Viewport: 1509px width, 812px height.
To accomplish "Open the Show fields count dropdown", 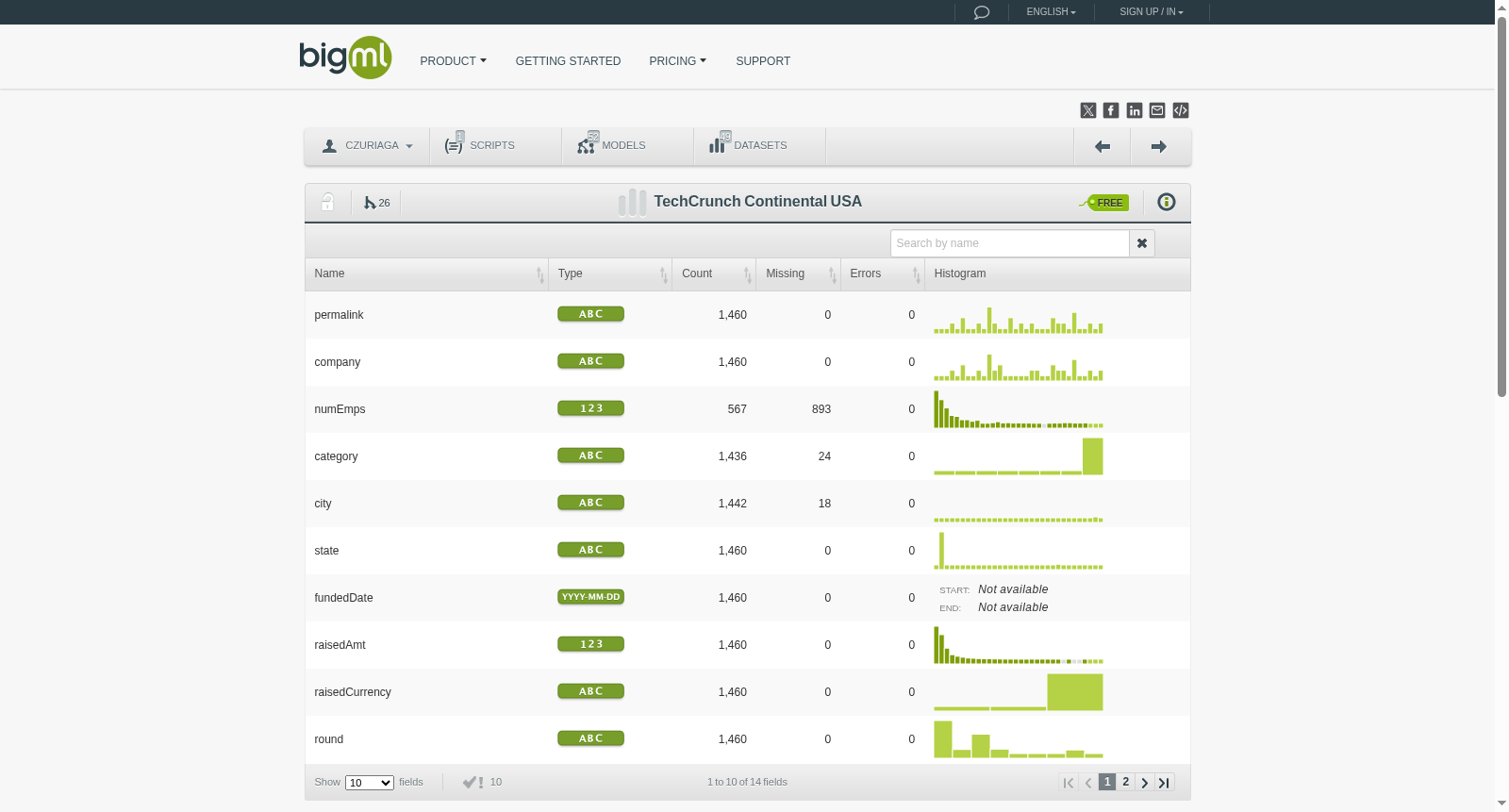I will pyautogui.click(x=370, y=783).
